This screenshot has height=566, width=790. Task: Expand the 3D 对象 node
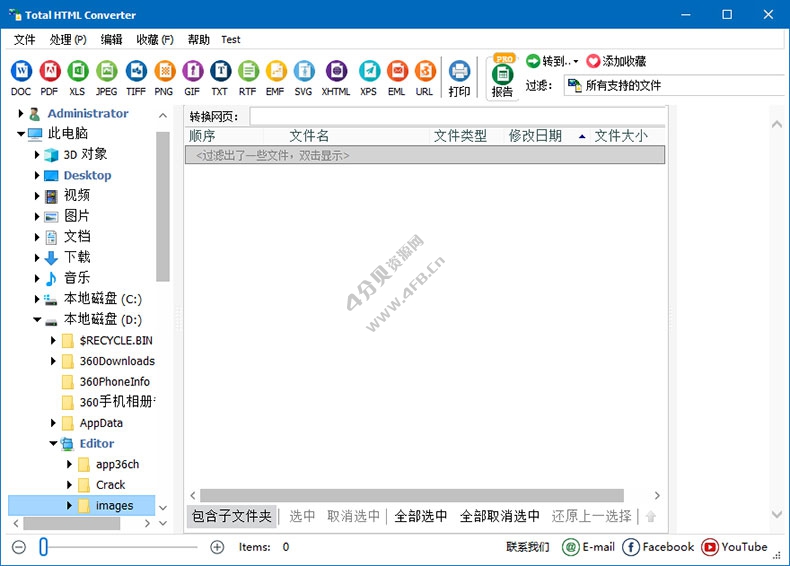pyautogui.click(x=37, y=154)
